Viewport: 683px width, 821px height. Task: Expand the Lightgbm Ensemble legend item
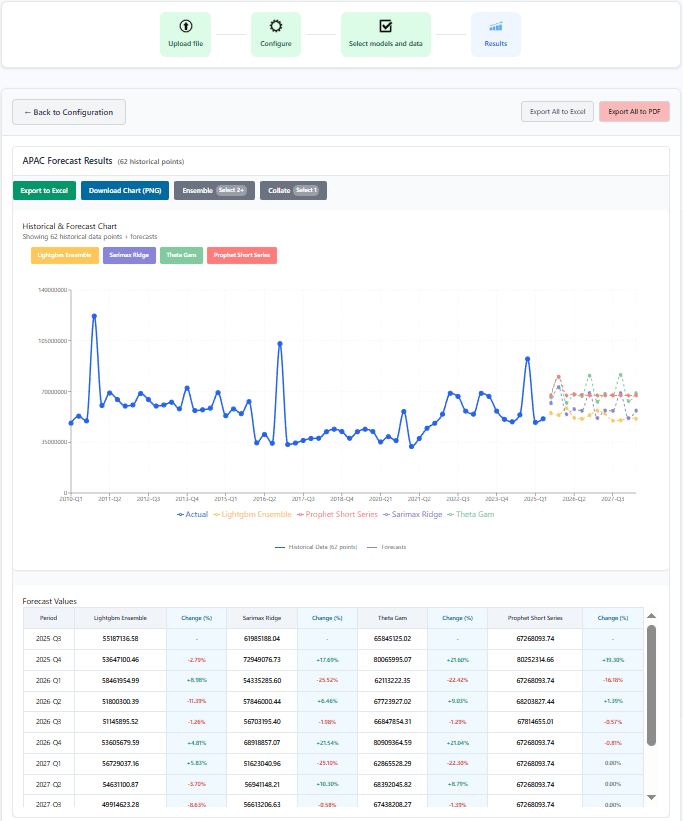[x=254, y=513]
